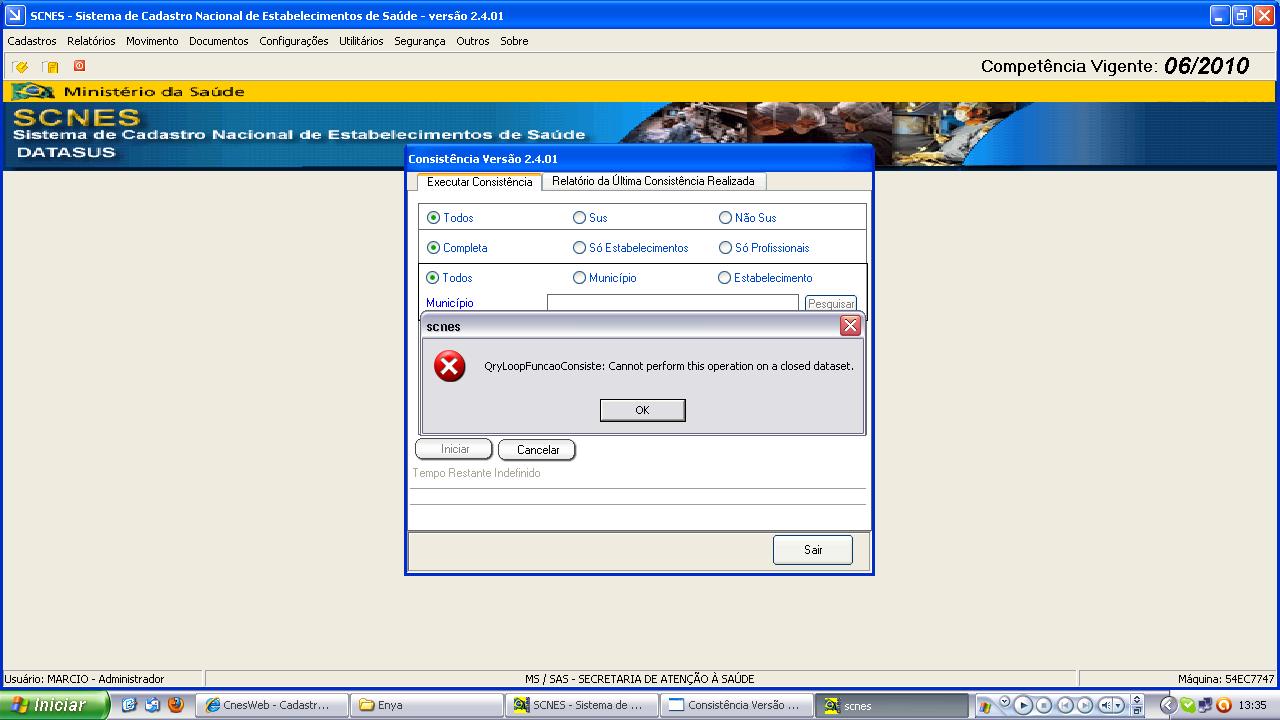1280x720 pixels.
Task: Switch to CnesWeb taskbar window
Action: coord(273,705)
